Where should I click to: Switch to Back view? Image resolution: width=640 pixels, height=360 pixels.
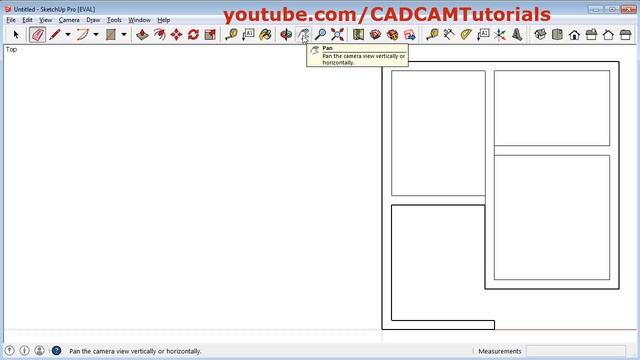click(x=609, y=35)
